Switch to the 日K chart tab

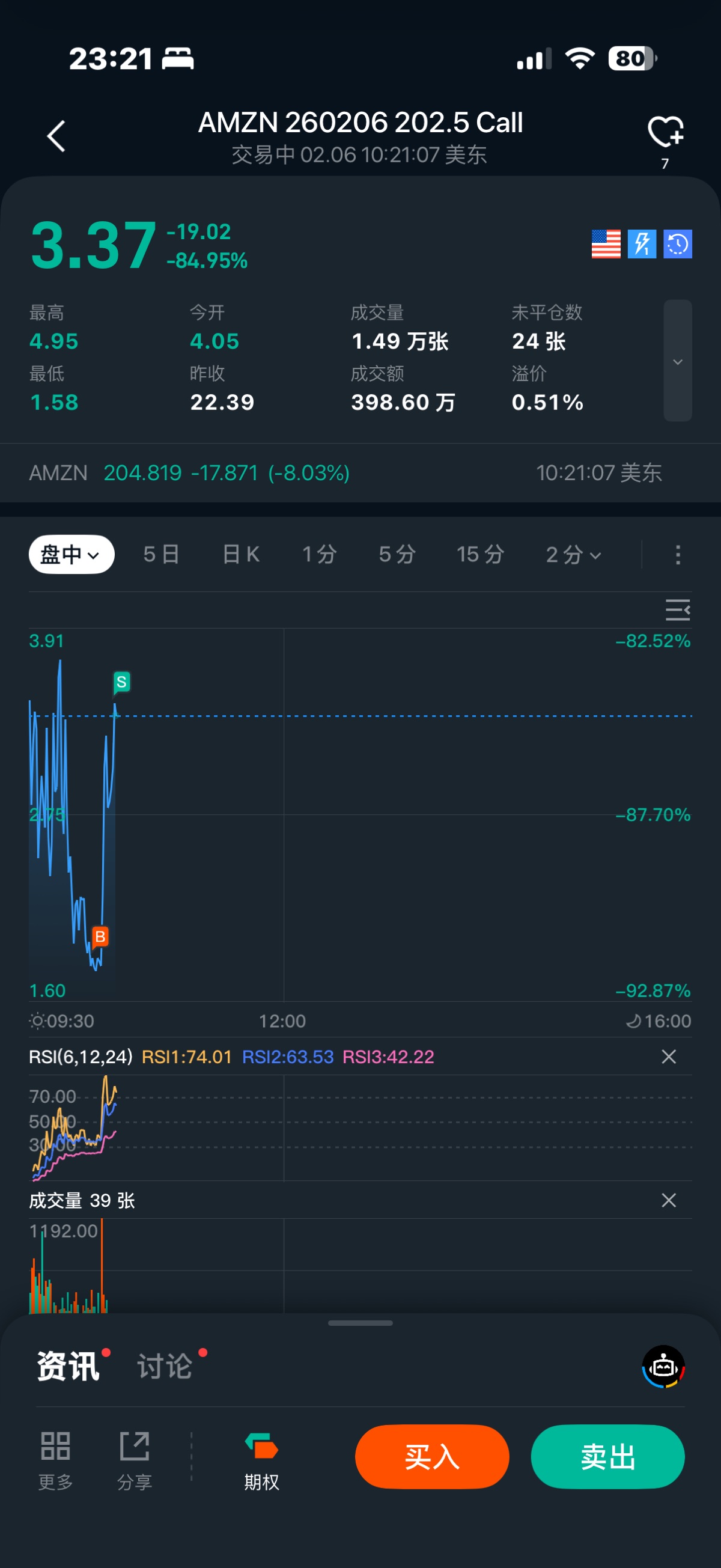(x=241, y=555)
